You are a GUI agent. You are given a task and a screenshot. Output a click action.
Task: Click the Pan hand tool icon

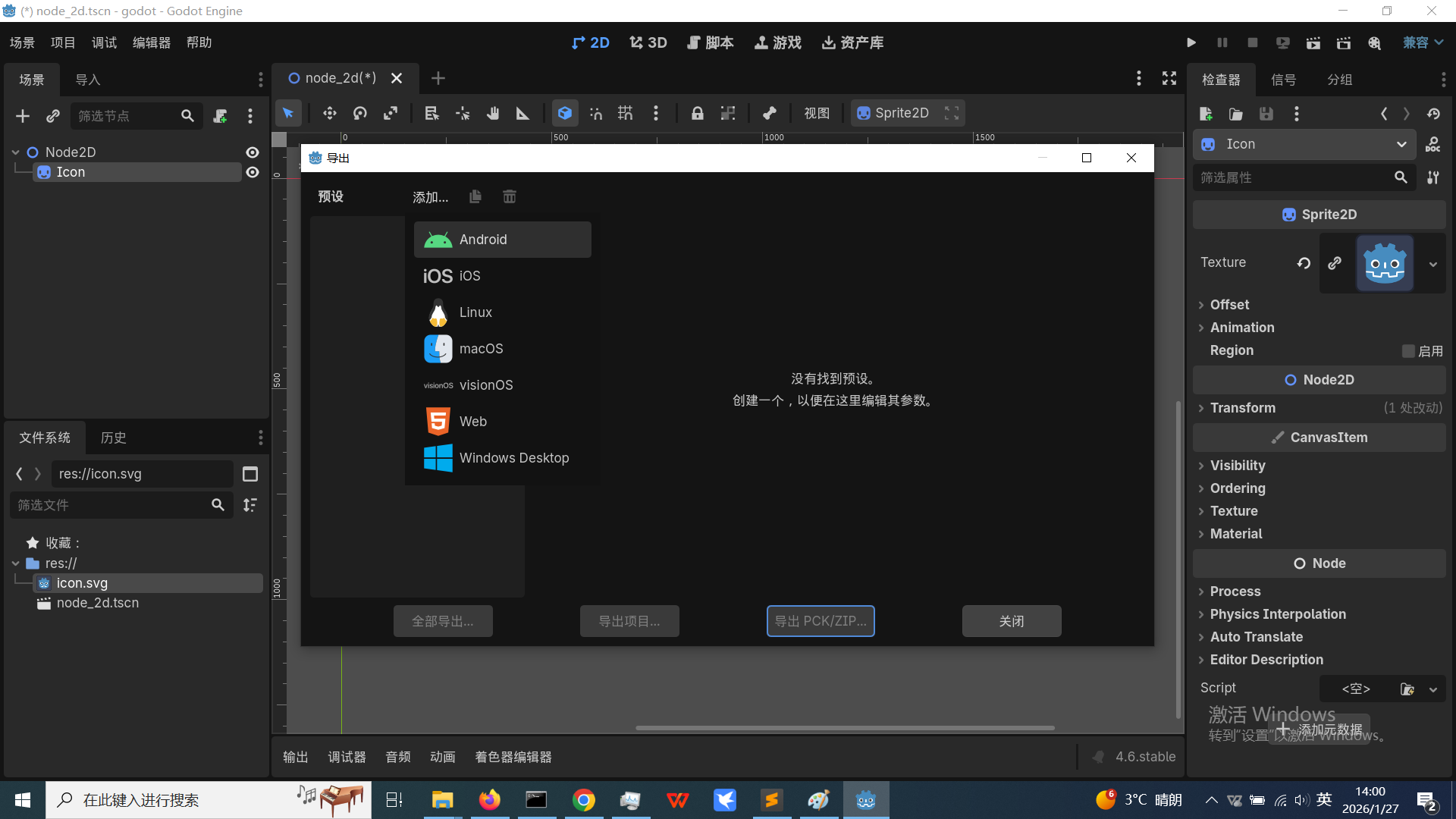click(x=493, y=114)
